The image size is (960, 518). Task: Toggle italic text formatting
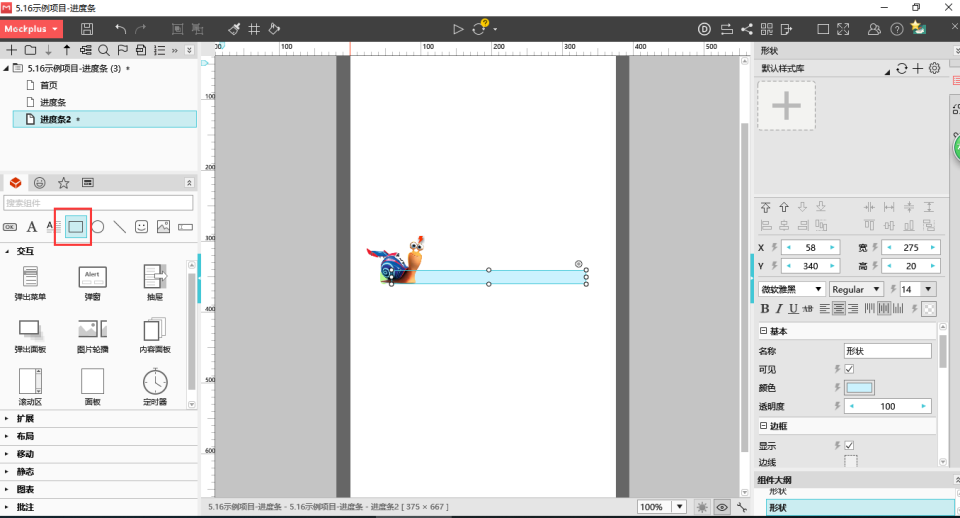779,309
